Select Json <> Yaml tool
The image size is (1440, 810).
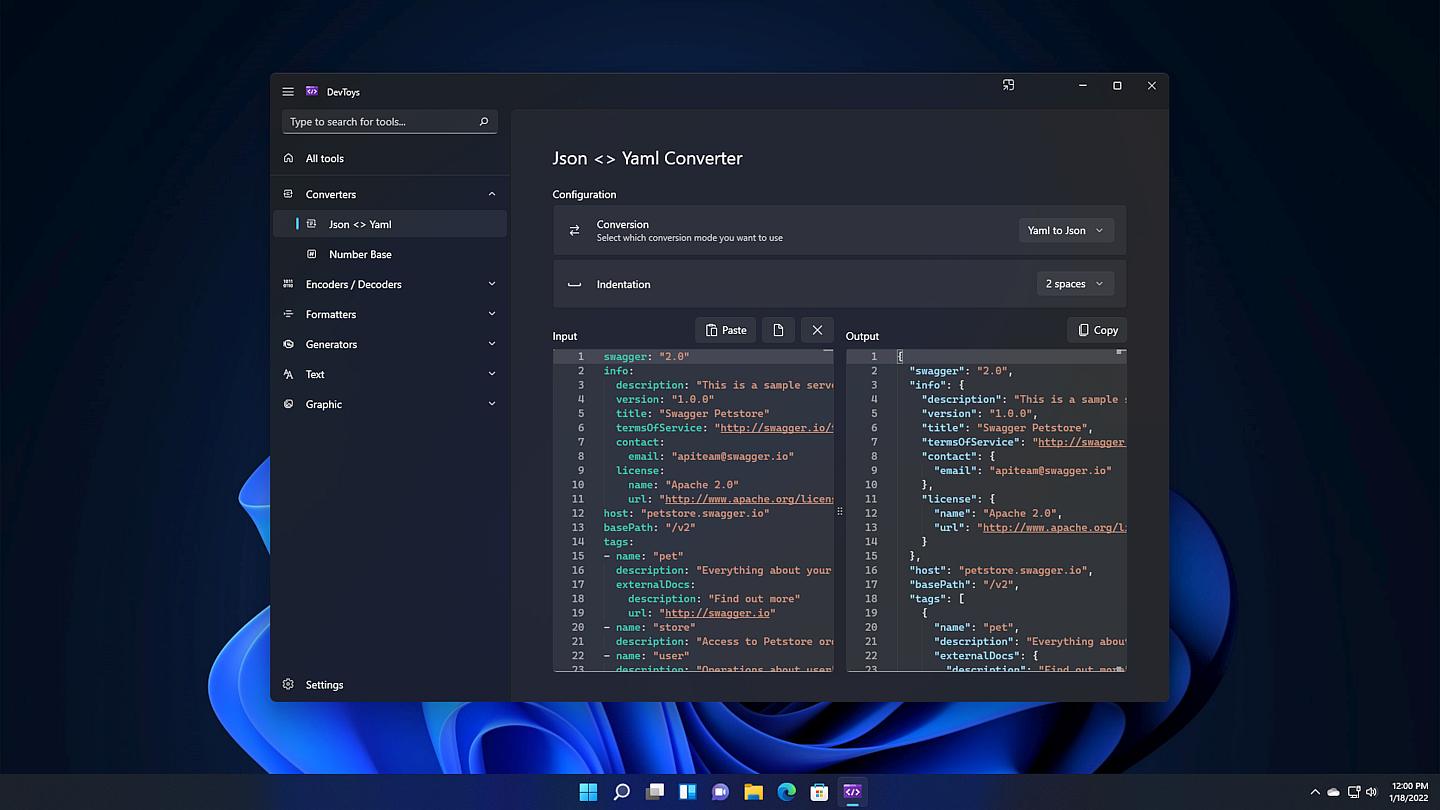pyautogui.click(x=389, y=224)
